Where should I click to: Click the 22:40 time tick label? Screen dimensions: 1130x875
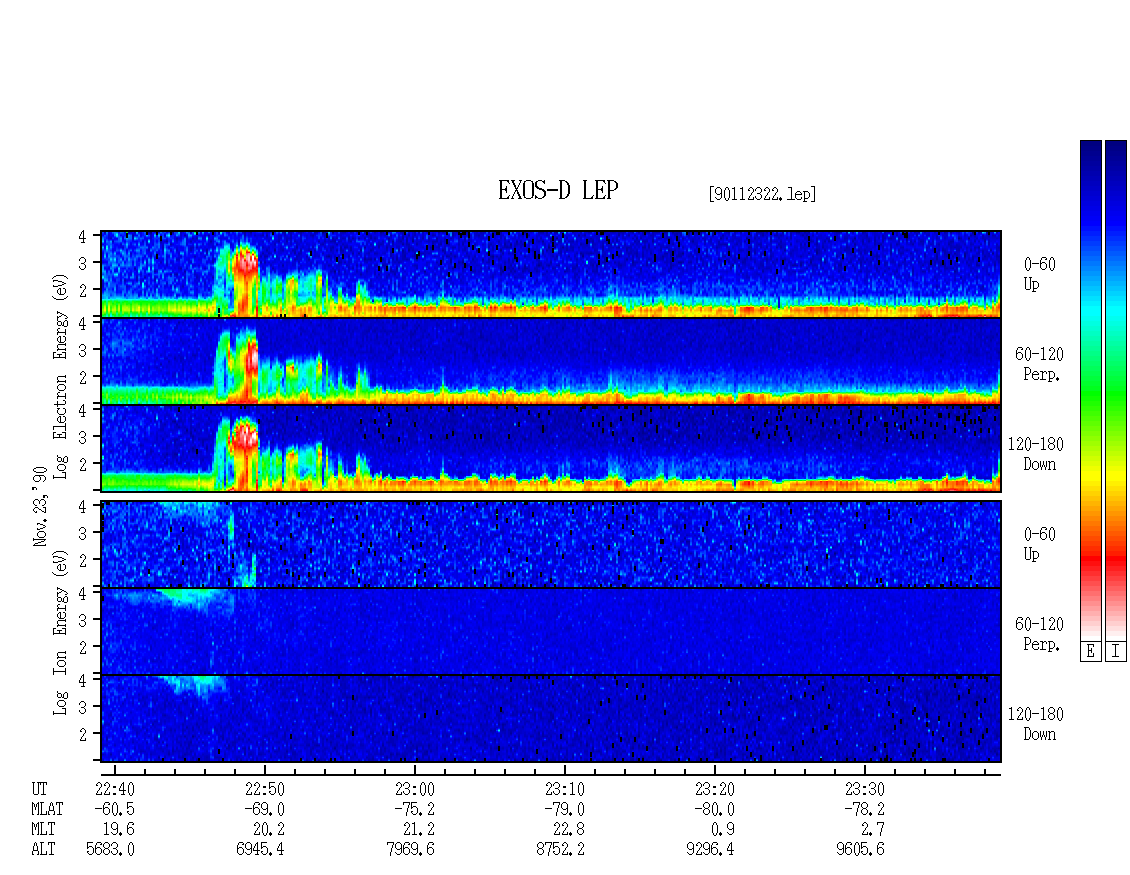[115, 789]
